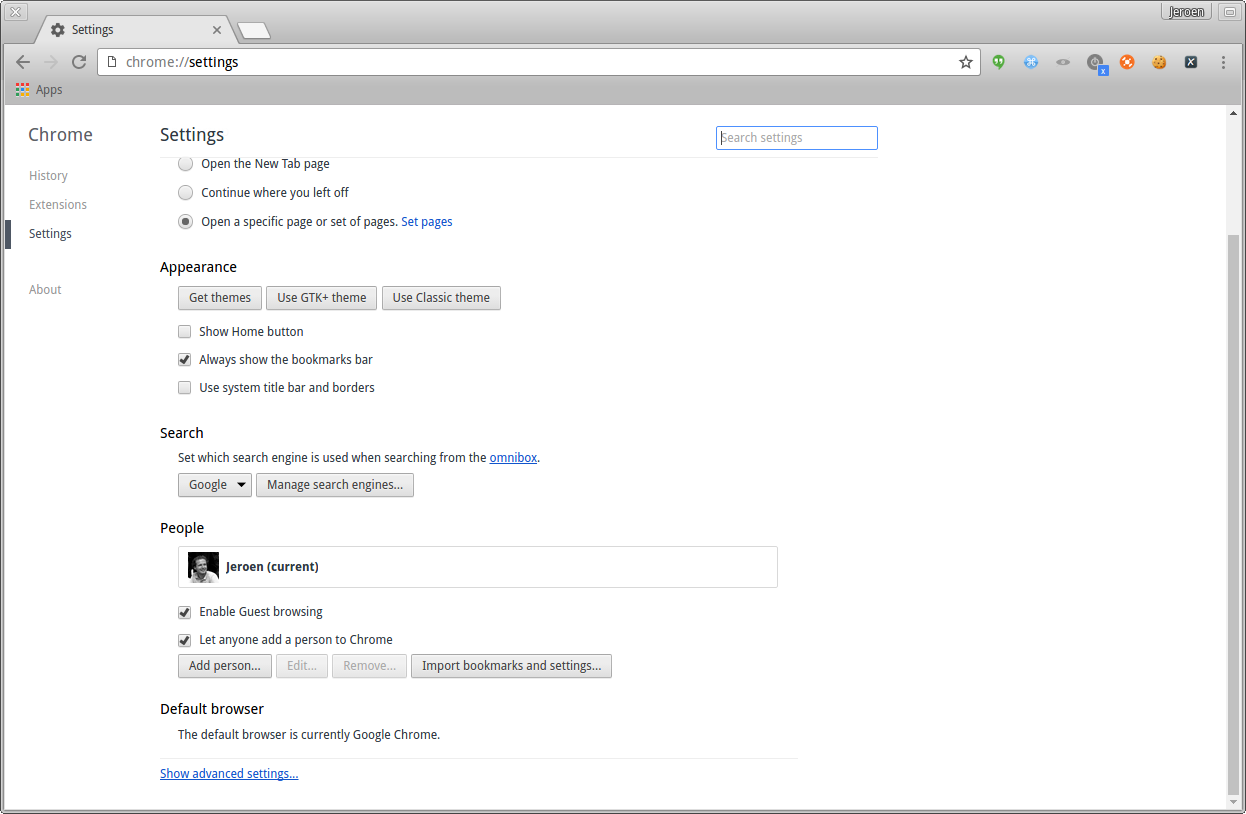Close the Settings tab

[217, 30]
